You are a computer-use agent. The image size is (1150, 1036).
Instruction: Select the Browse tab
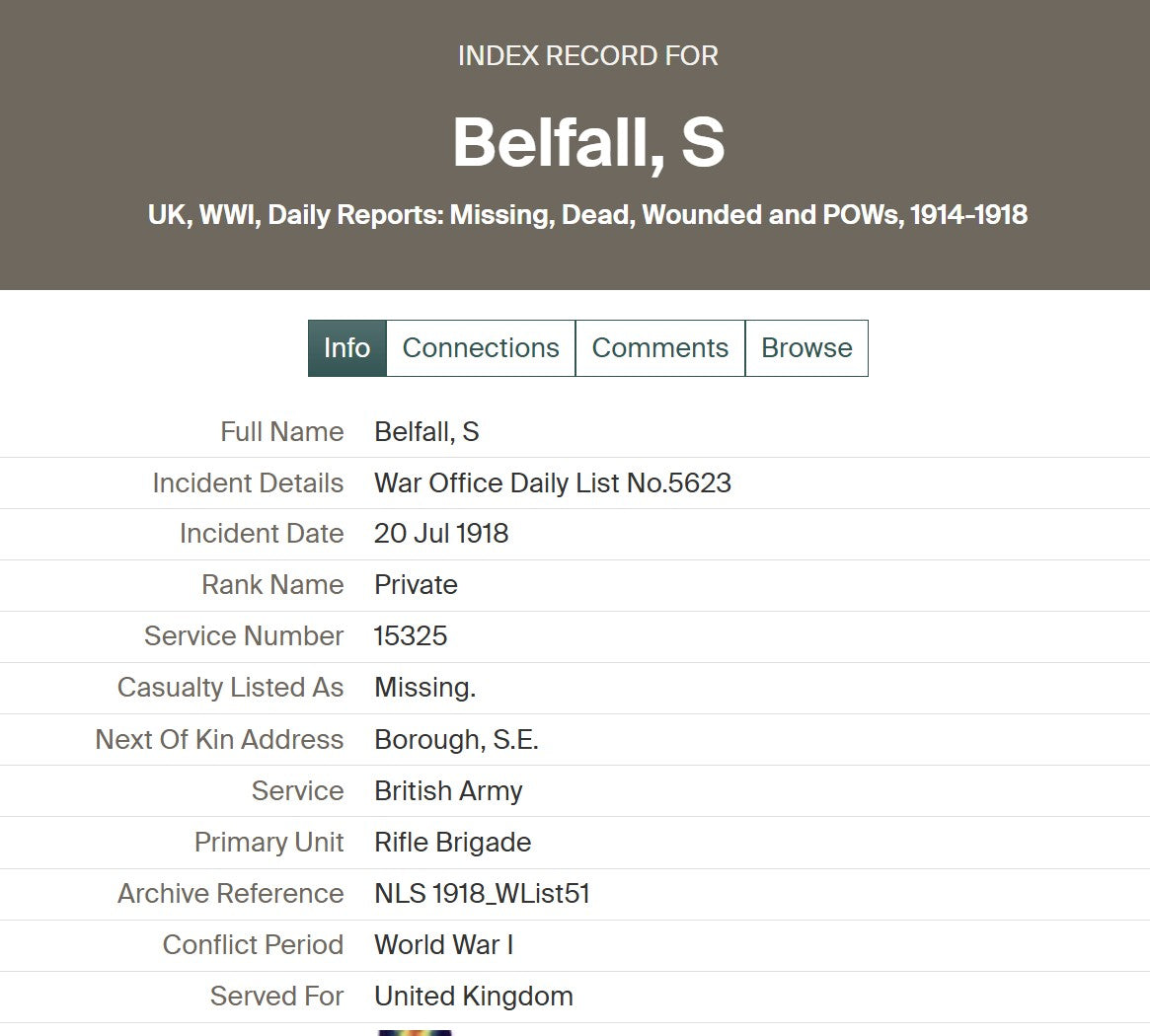(806, 348)
